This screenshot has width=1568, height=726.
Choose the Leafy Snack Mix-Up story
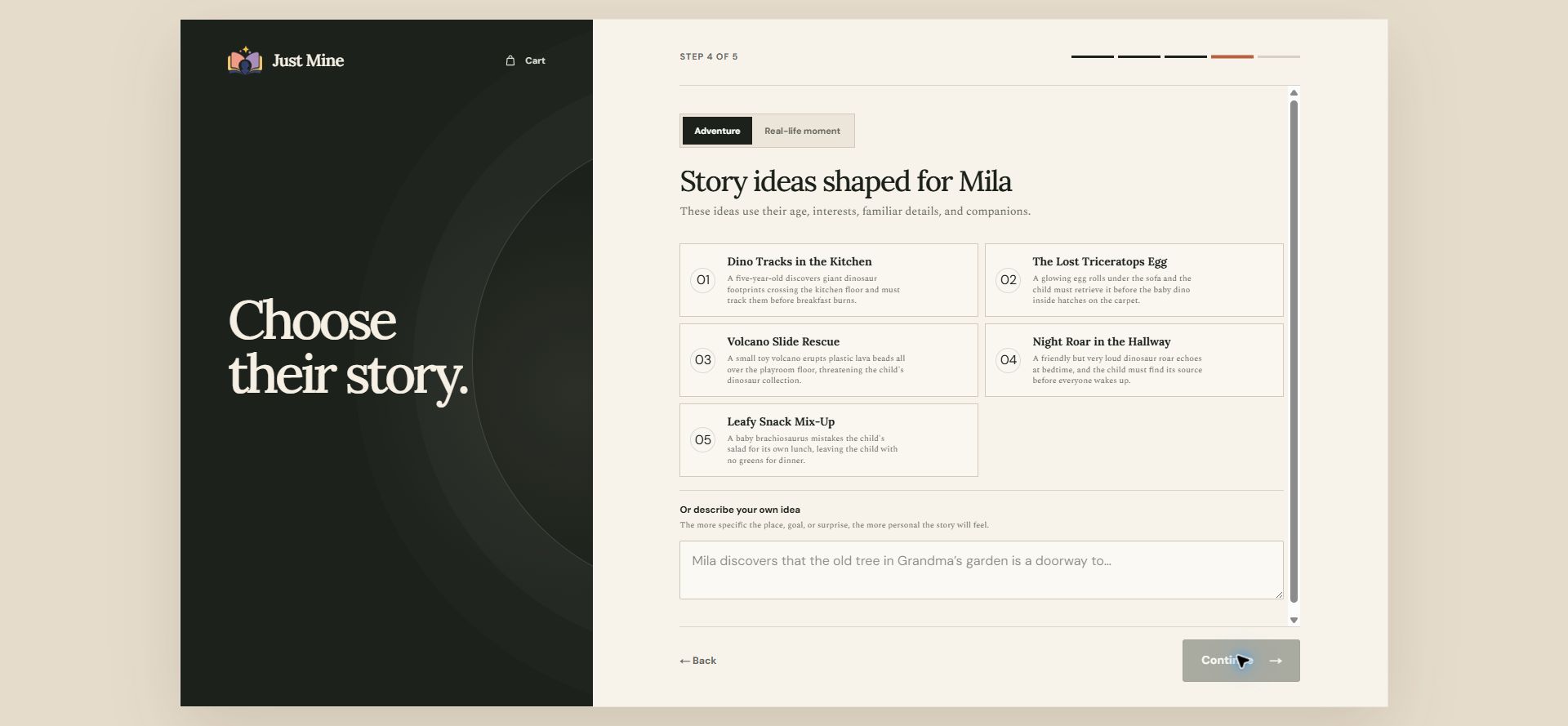(x=828, y=440)
